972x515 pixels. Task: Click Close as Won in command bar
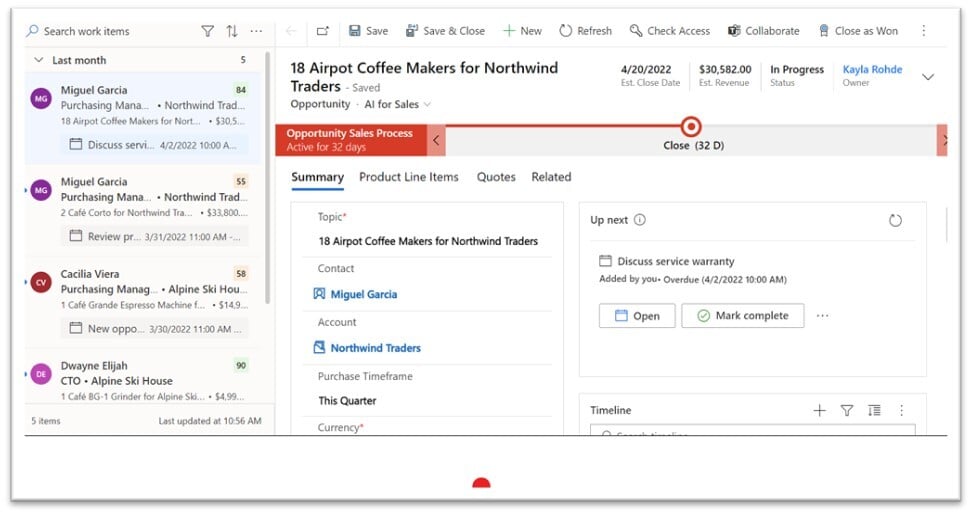point(857,31)
